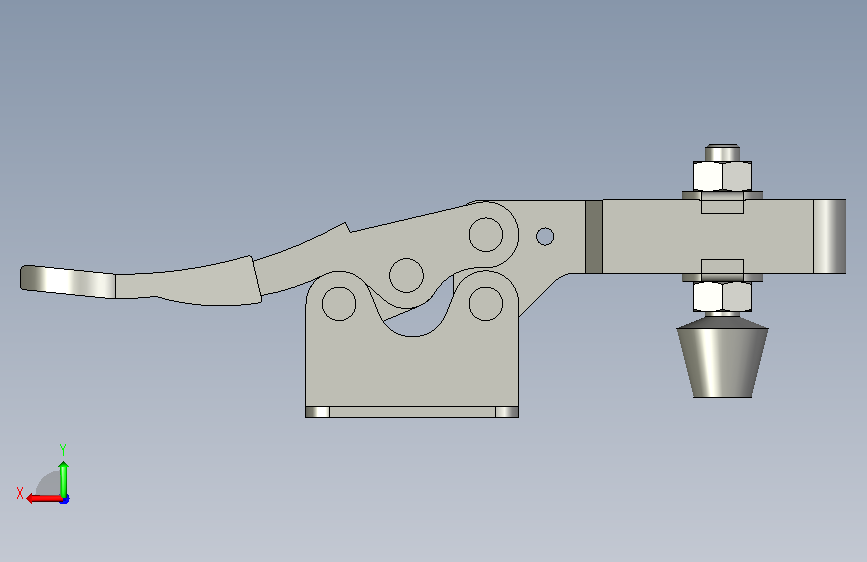Click the red X axis arrow on triad
The height and width of the screenshot is (562, 867).
point(43,499)
